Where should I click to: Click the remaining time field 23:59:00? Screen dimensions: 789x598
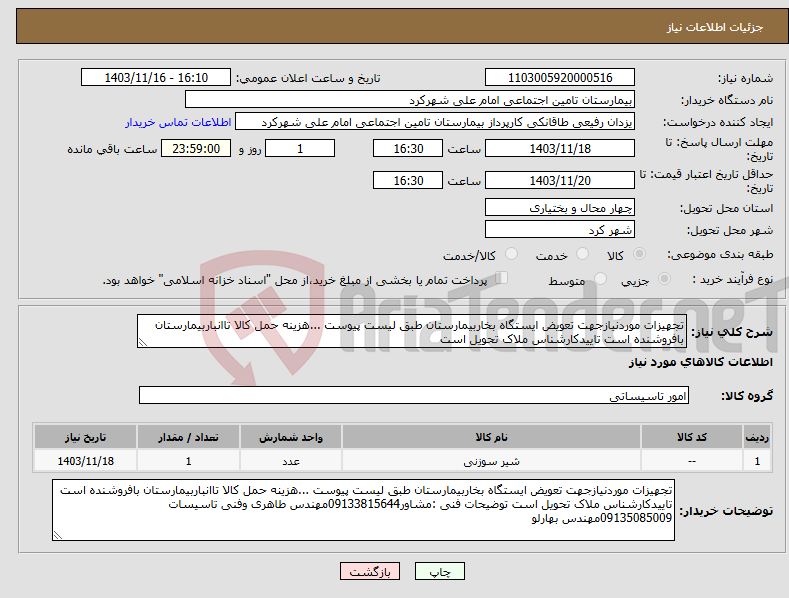196,148
